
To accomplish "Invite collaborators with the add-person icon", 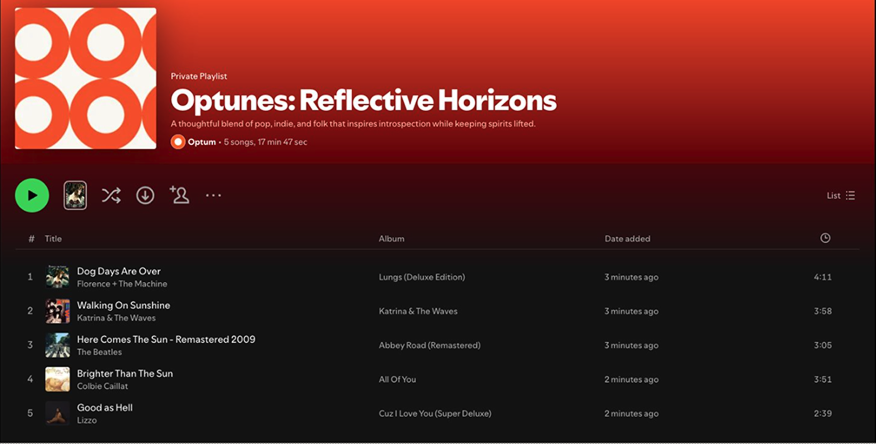I will pos(179,195).
